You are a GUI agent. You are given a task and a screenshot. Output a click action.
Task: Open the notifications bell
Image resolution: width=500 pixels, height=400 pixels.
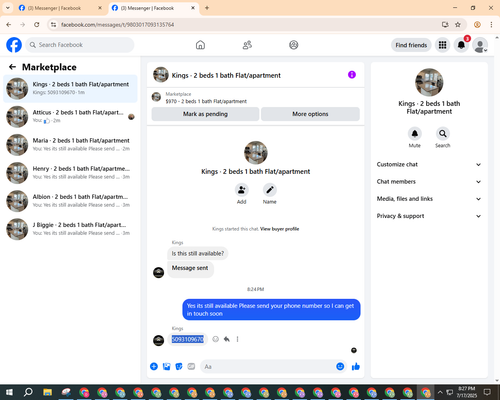461,45
